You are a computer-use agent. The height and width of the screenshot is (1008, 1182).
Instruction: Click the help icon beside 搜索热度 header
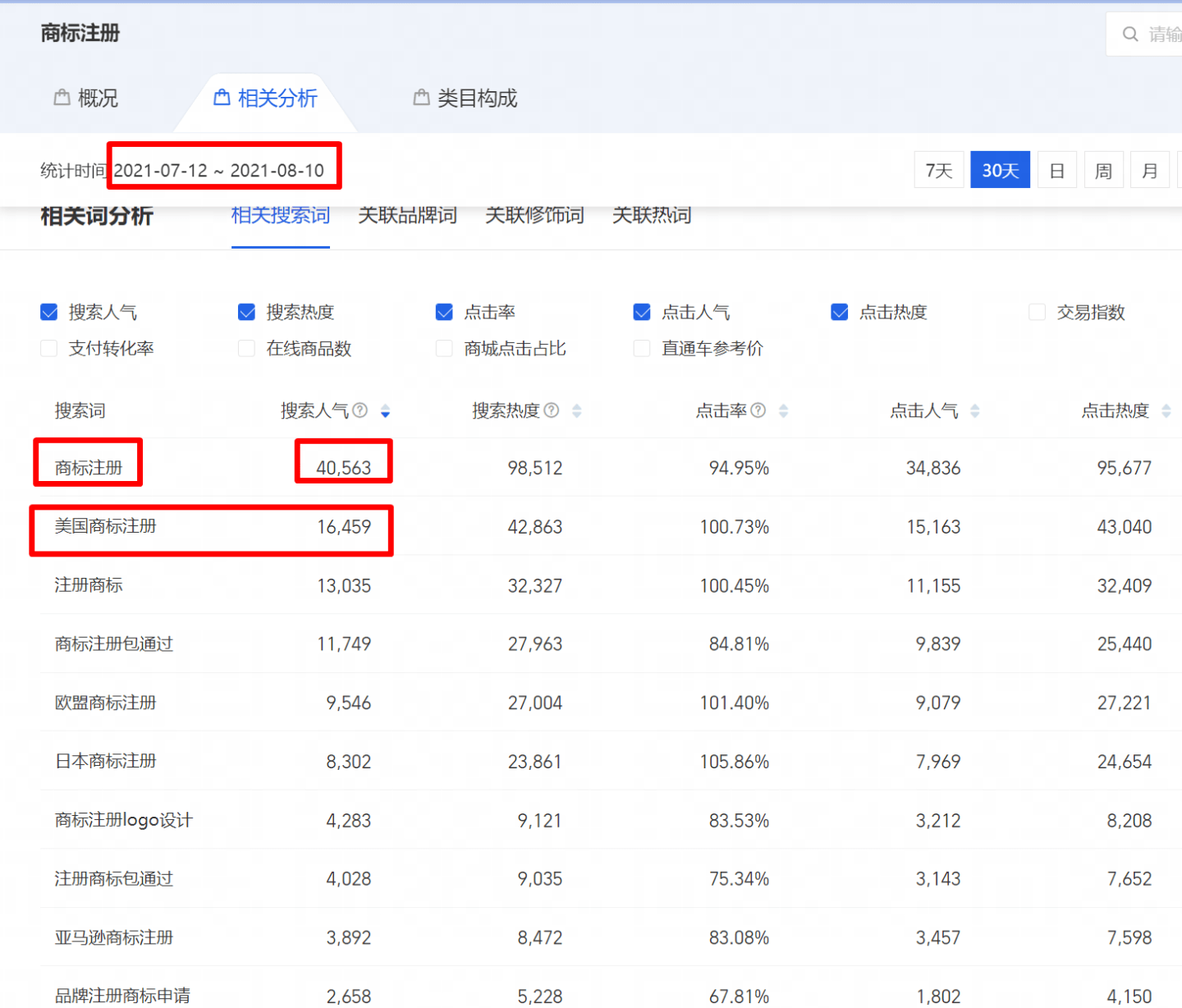pos(552,410)
